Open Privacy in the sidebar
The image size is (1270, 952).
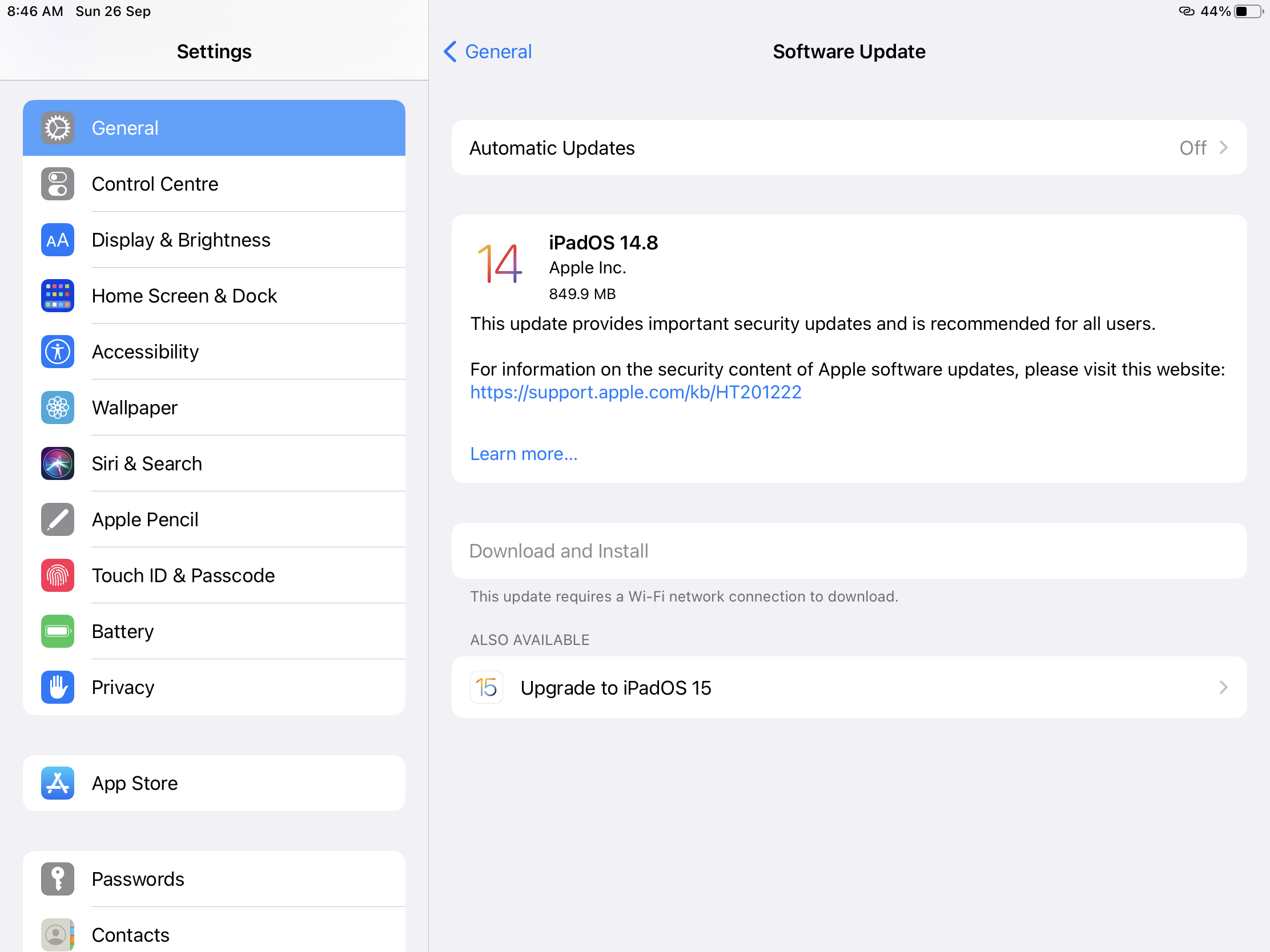coord(123,687)
